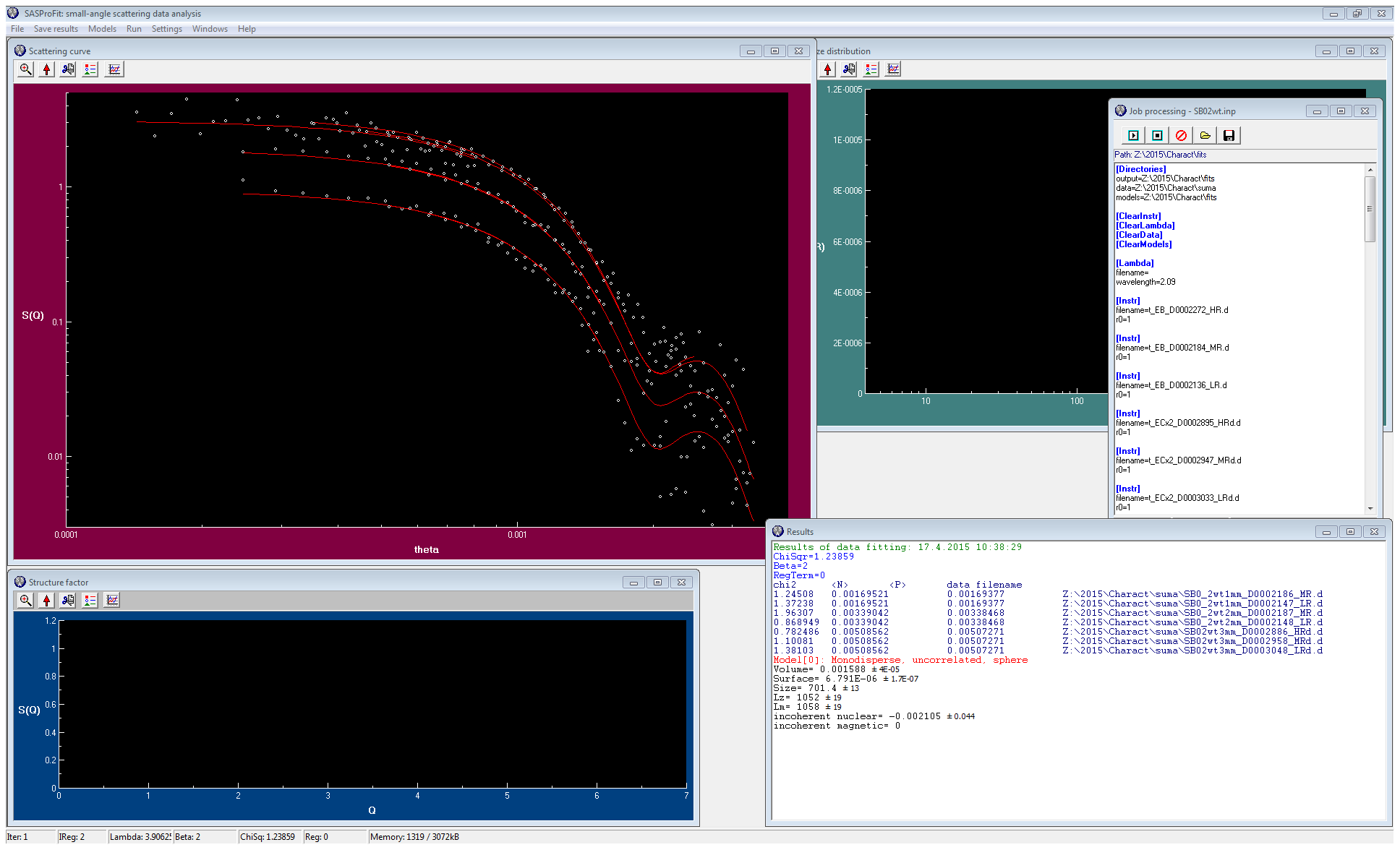Click the [ClearModels] line in job script
Screen dimensions: 1400x850
pos(1143,244)
